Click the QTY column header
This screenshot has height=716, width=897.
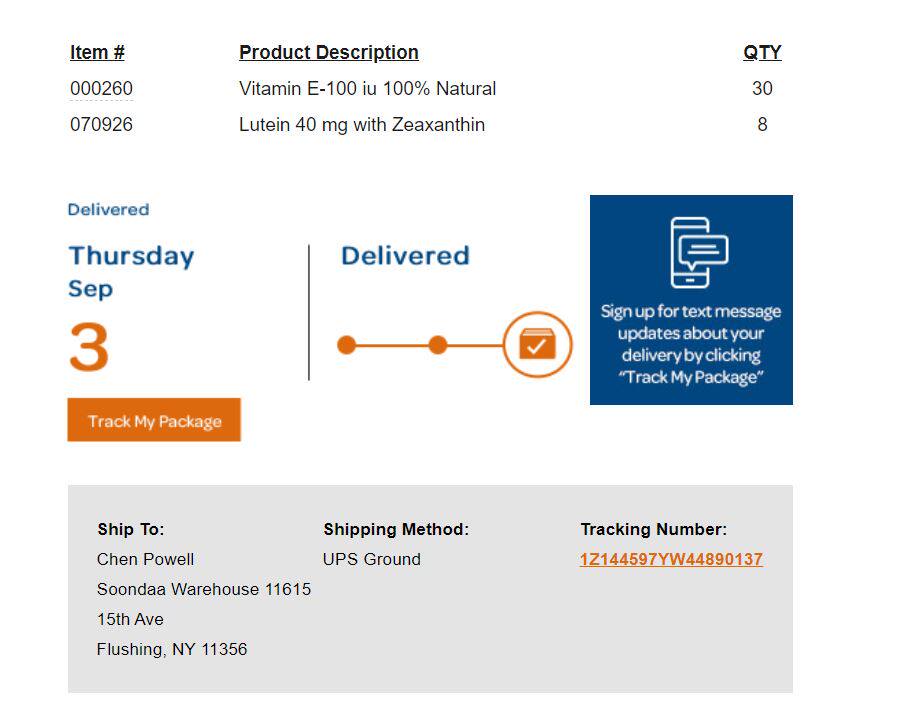coord(762,53)
